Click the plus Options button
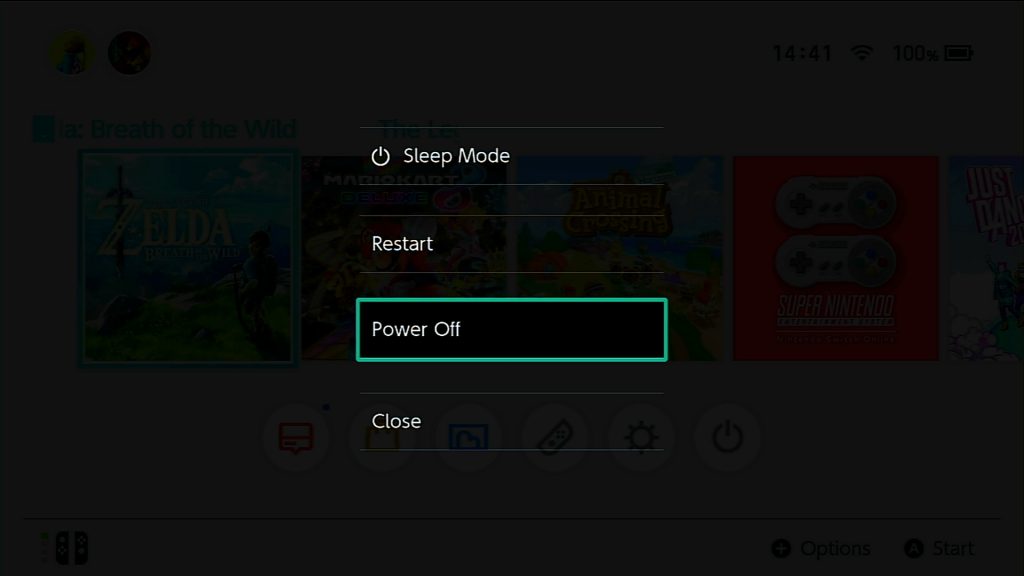The width and height of the screenshot is (1024, 576). 821,549
